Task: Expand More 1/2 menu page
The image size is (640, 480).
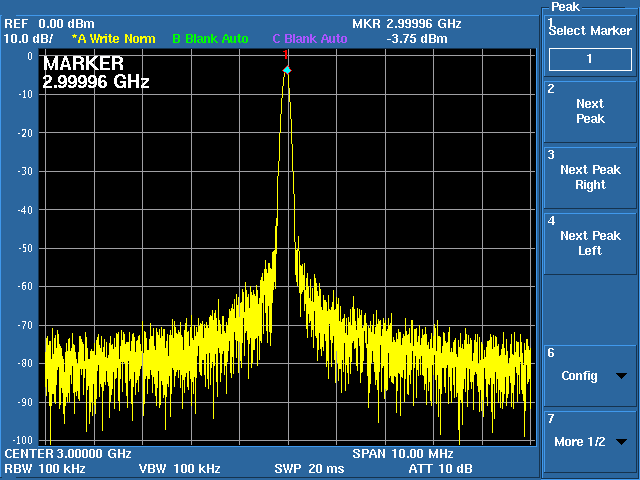Action: (590, 442)
